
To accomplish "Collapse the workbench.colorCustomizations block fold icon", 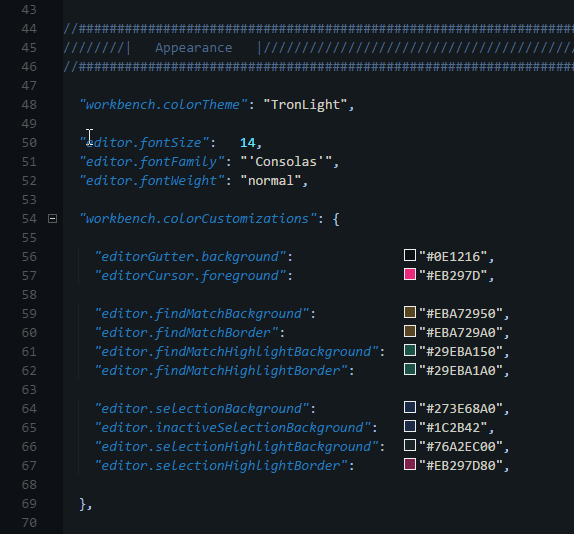I will pos(53,219).
